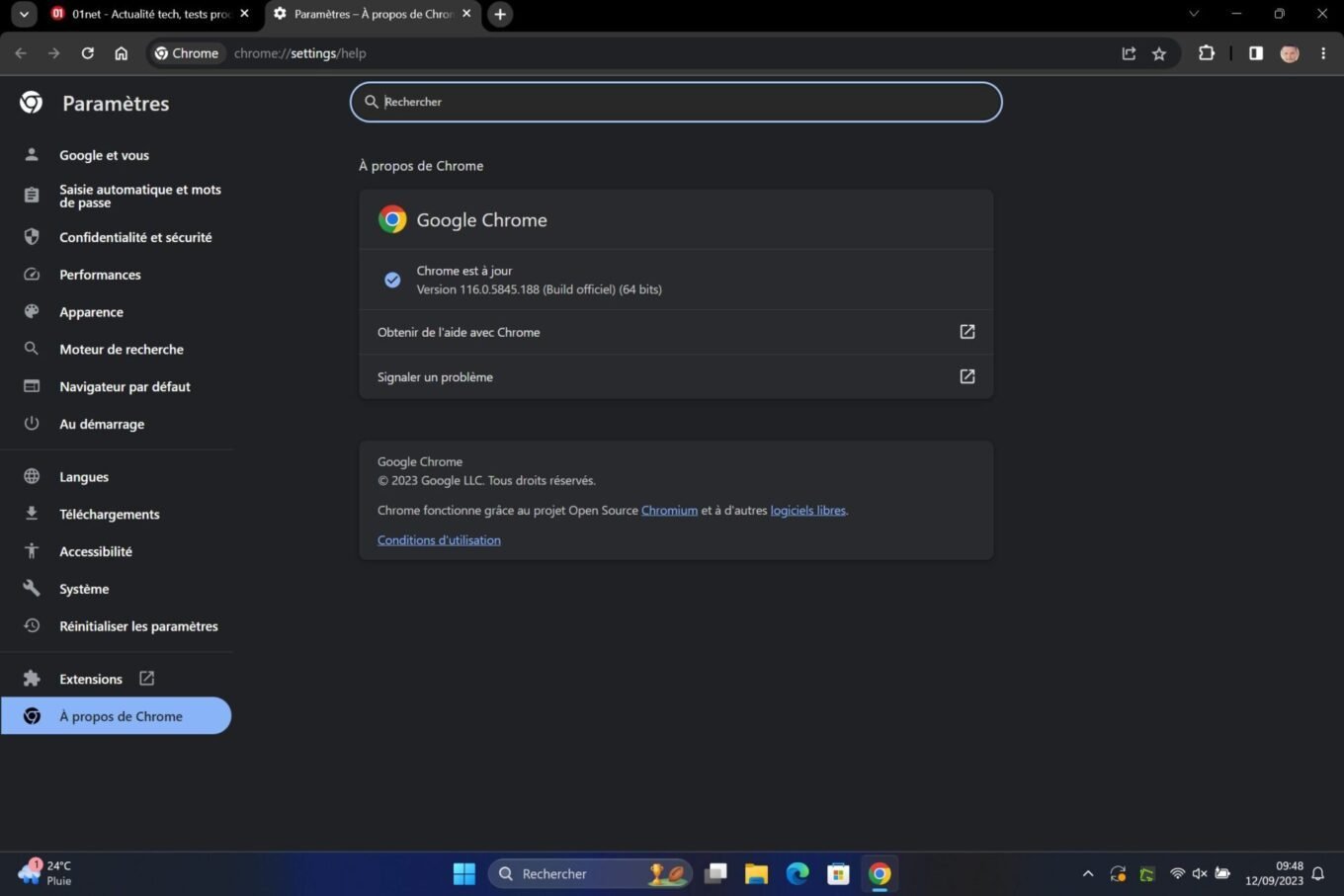Click Signaler un problème row
The width and height of the screenshot is (1344, 896).
pos(676,376)
